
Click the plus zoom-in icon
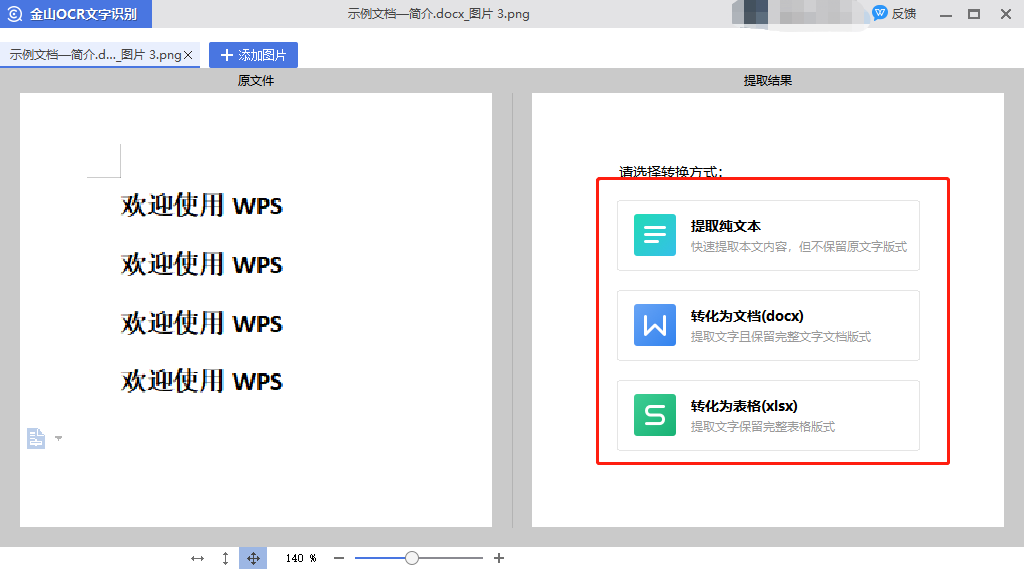(499, 558)
